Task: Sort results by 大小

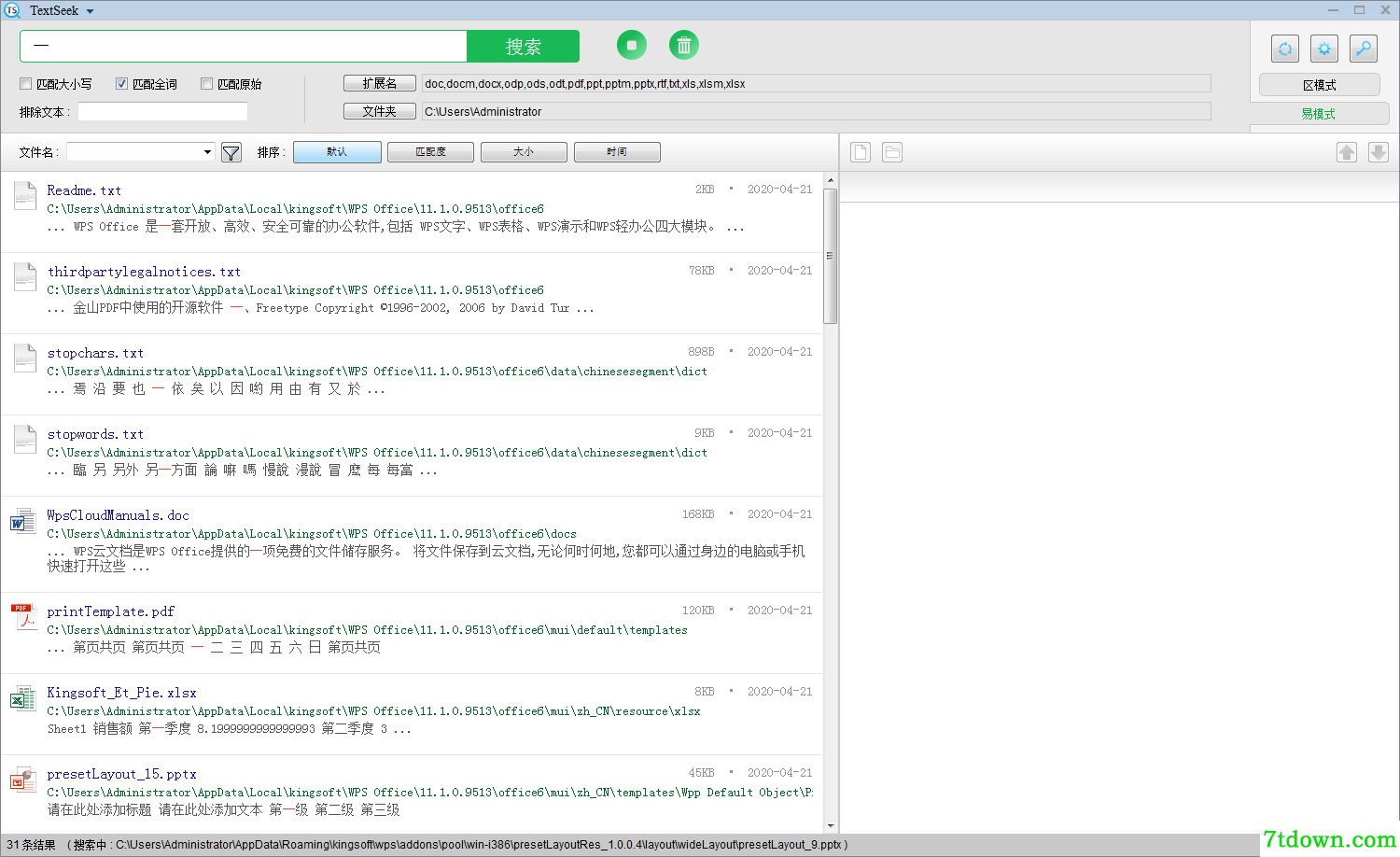Action: coord(524,152)
